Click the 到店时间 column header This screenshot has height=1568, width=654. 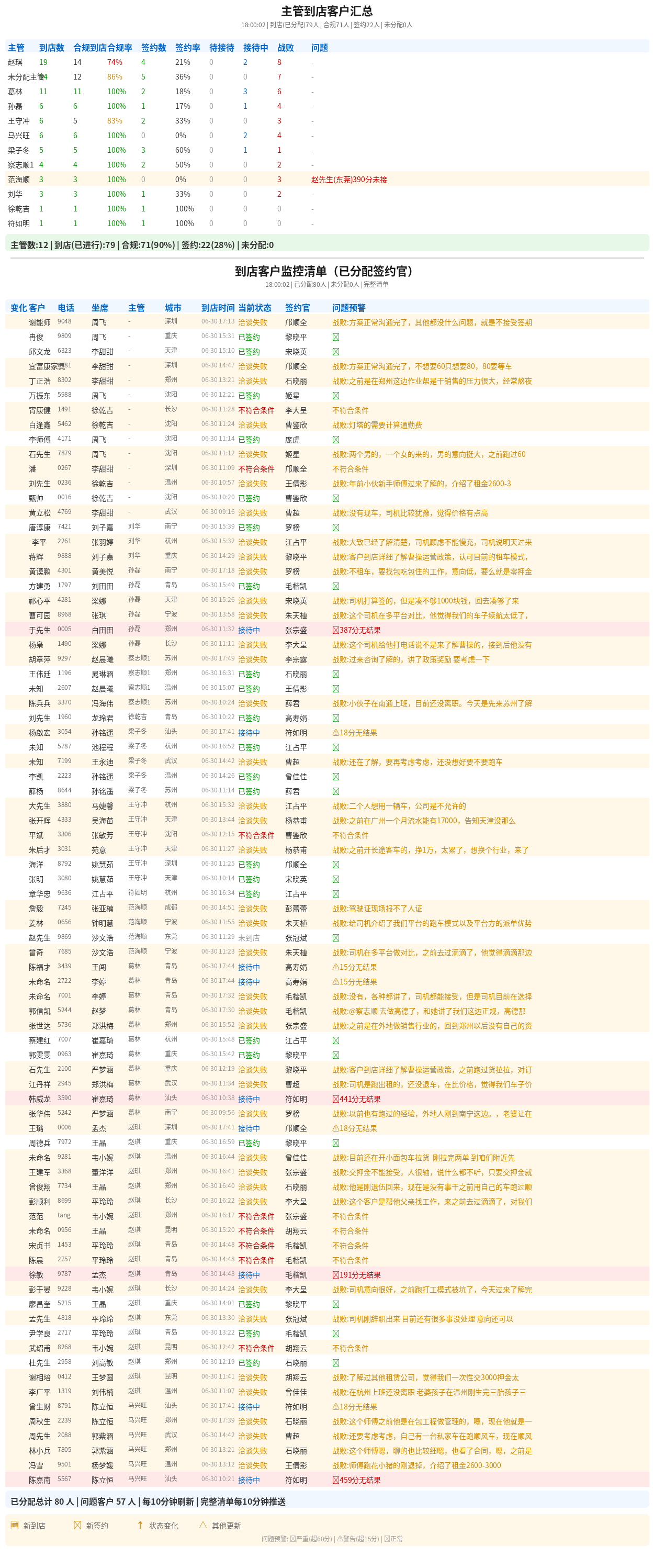pyautogui.click(x=218, y=308)
